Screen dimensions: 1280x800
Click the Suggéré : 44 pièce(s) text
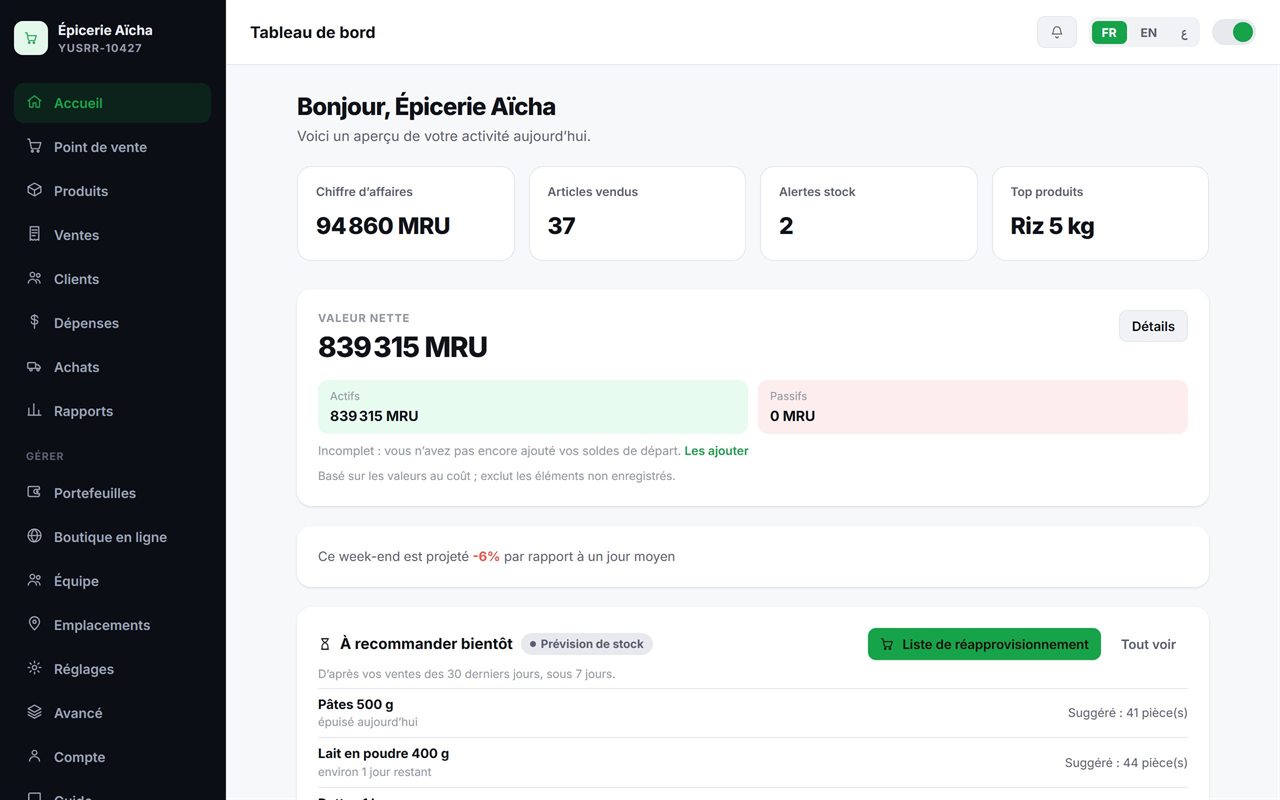[x=1126, y=762]
